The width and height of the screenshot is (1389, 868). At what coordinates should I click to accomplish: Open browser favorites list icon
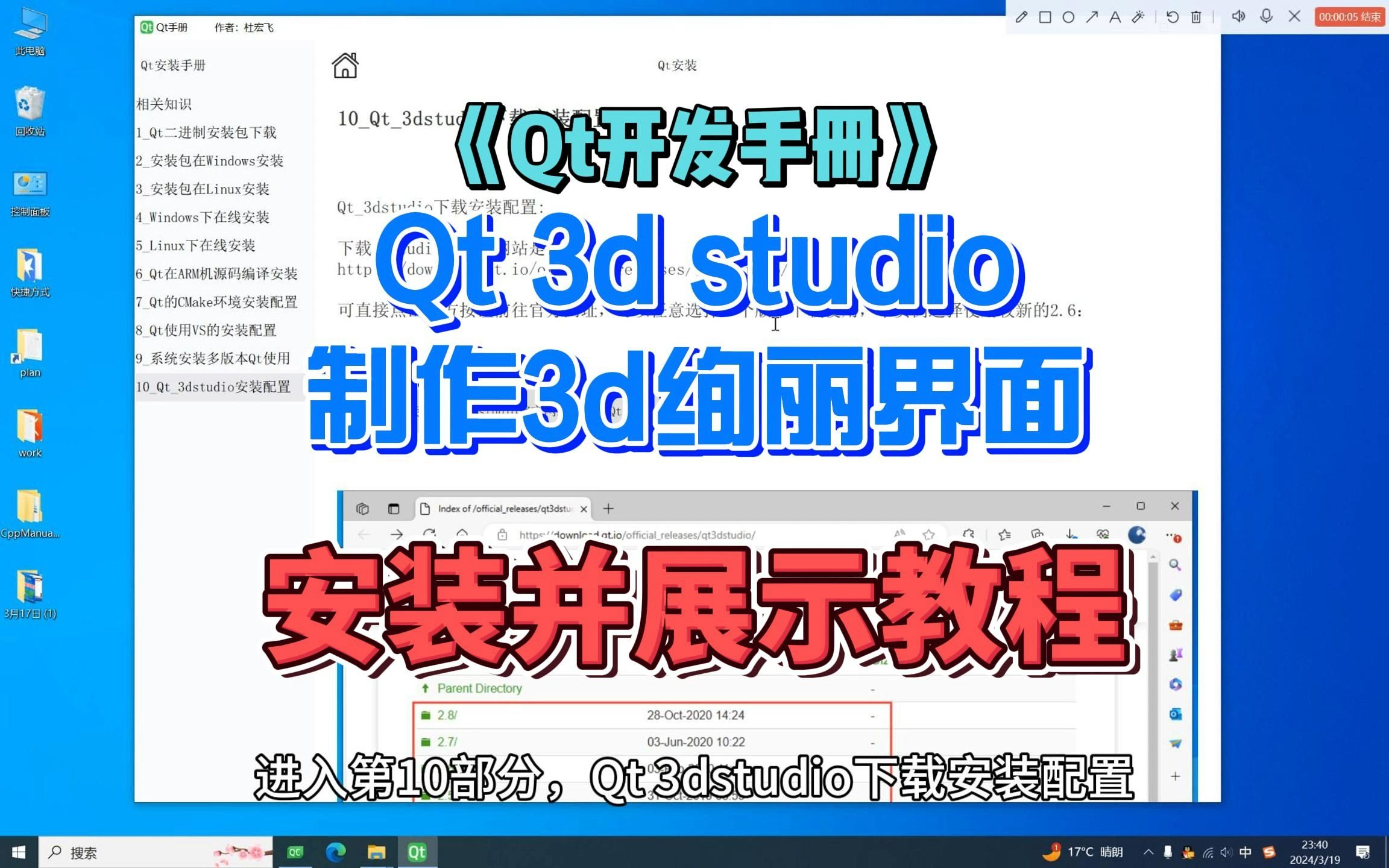pos(1004,535)
